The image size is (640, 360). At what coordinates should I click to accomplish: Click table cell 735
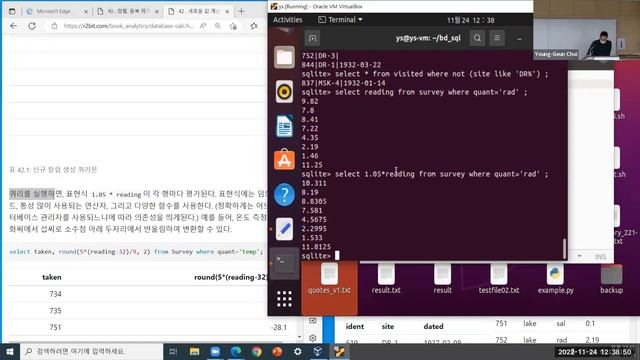(56, 311)
